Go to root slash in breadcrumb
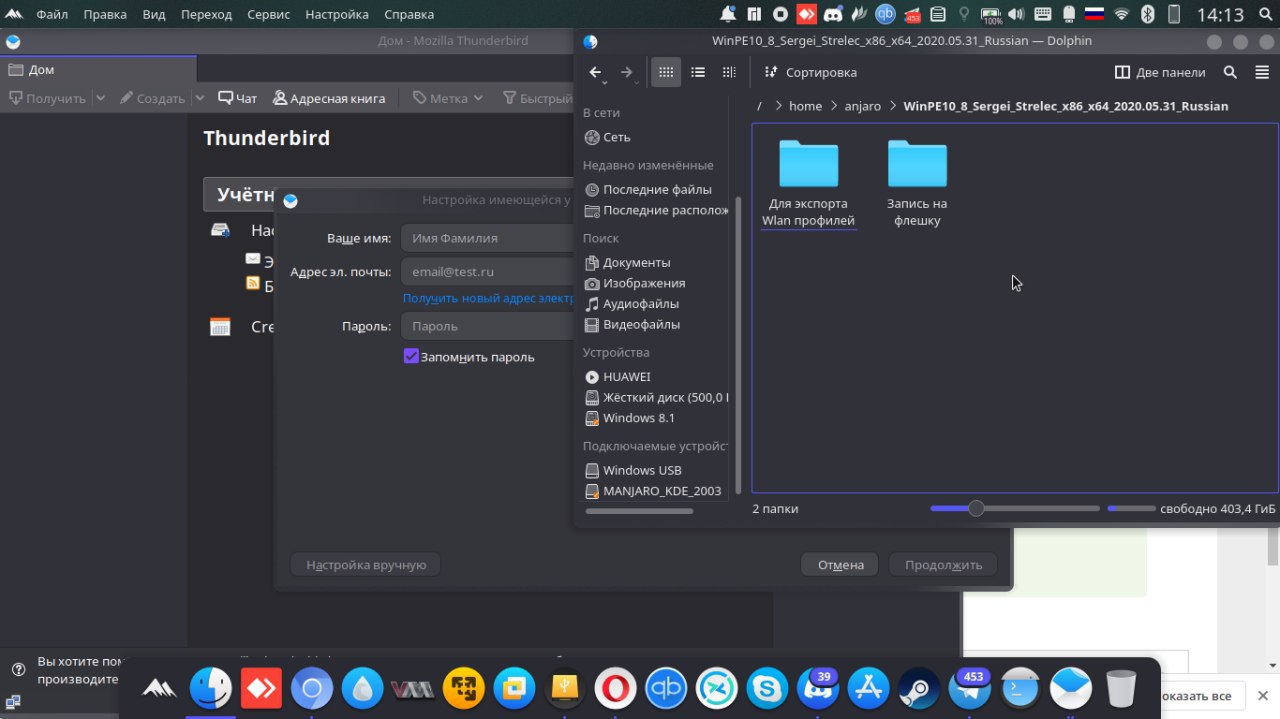The height and width of the screenshot is (719, 1280). coord(760,106)
